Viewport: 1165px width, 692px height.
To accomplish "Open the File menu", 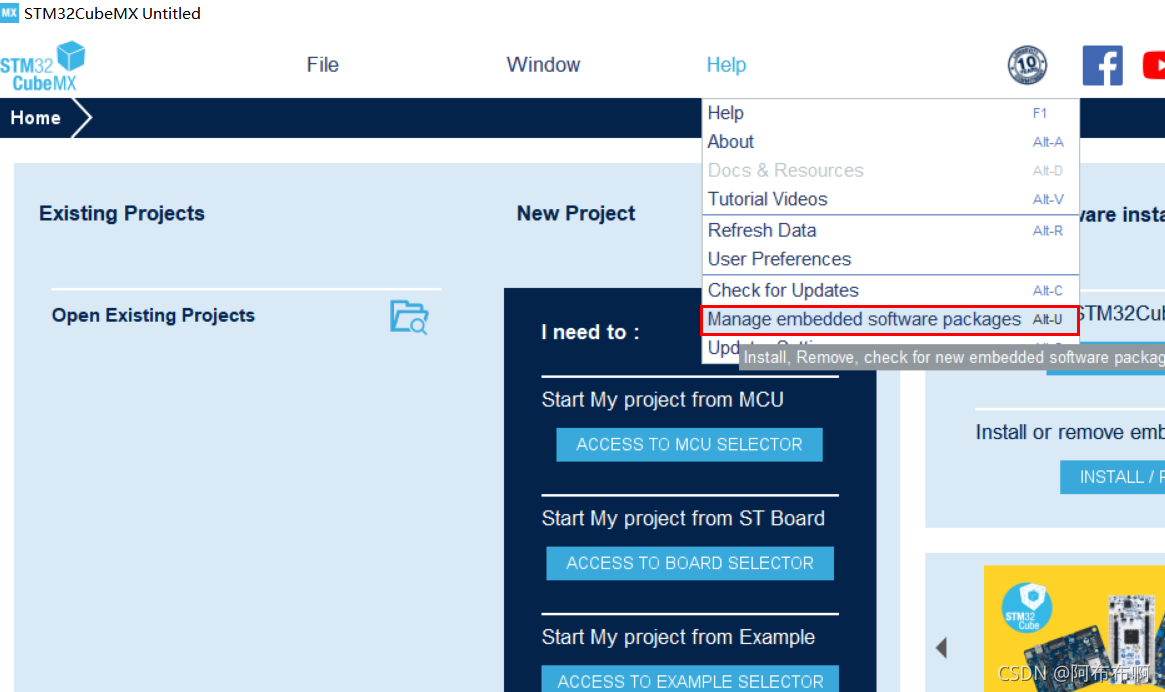I will click(x=322, y=65).
